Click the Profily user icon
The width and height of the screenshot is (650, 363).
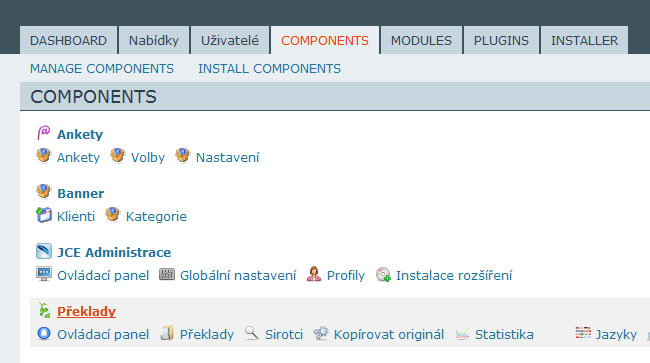(x=314, y=274)
